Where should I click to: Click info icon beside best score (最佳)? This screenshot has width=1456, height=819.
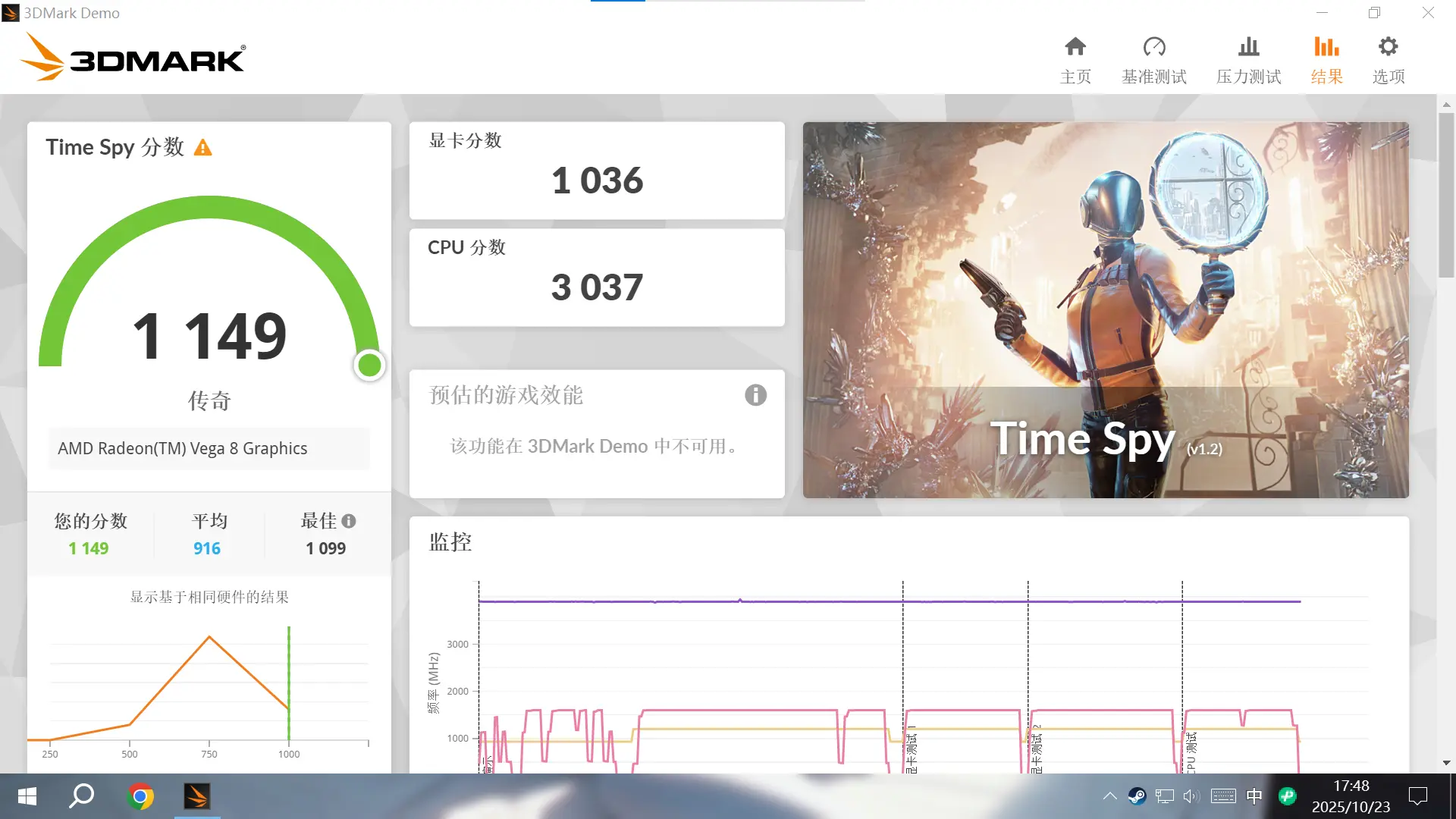coord(349,521)
